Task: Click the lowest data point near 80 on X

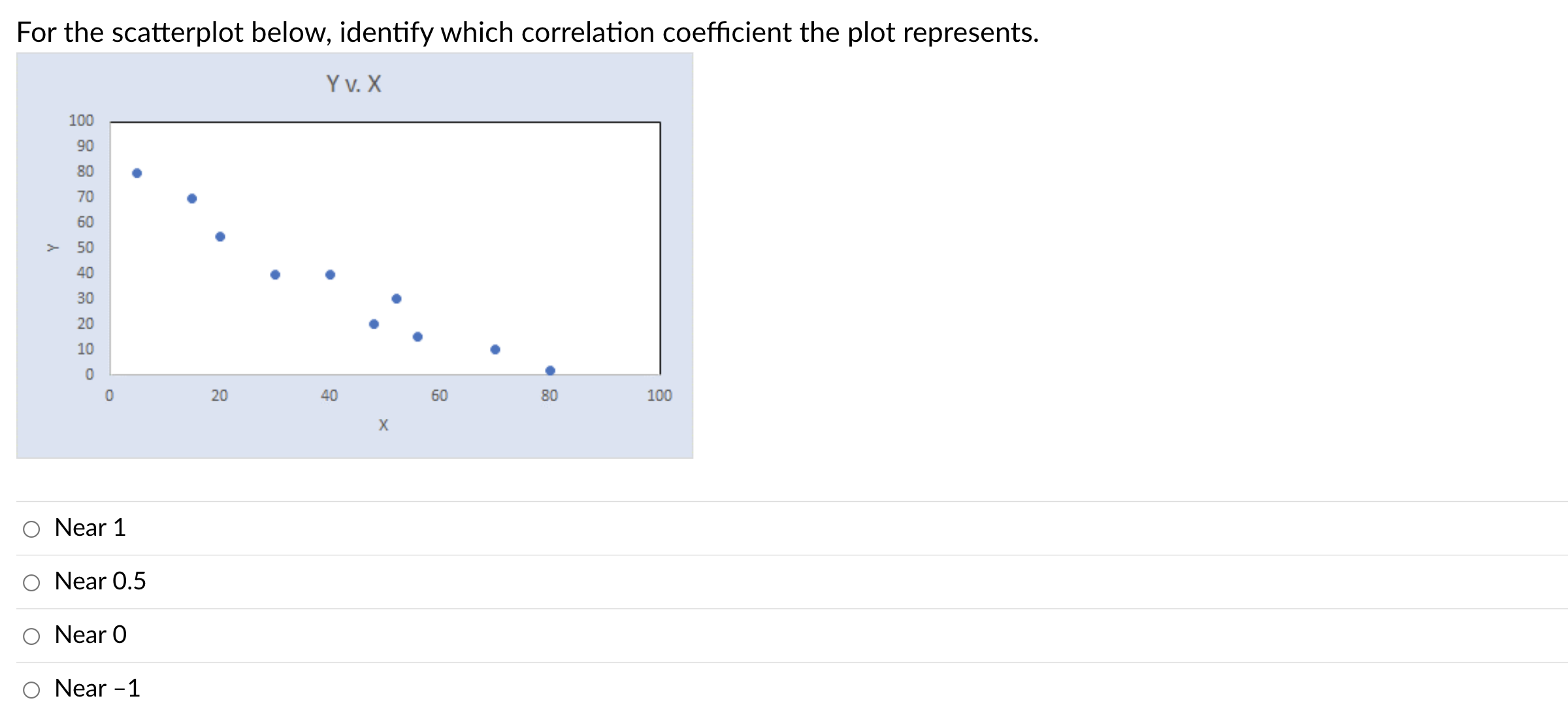Action: click(x=550, y=369)
